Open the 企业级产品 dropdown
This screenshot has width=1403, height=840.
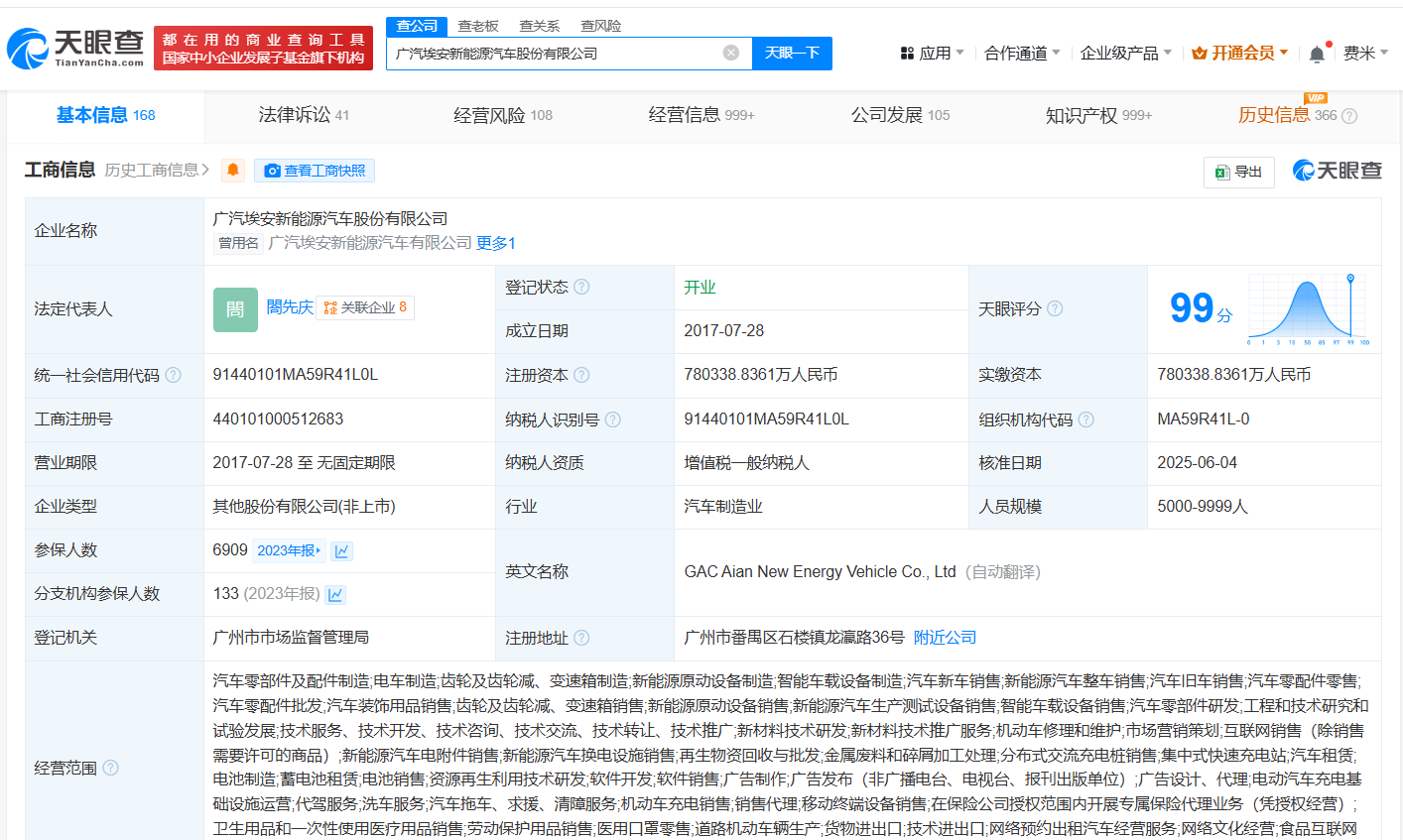click(1125, 54)
